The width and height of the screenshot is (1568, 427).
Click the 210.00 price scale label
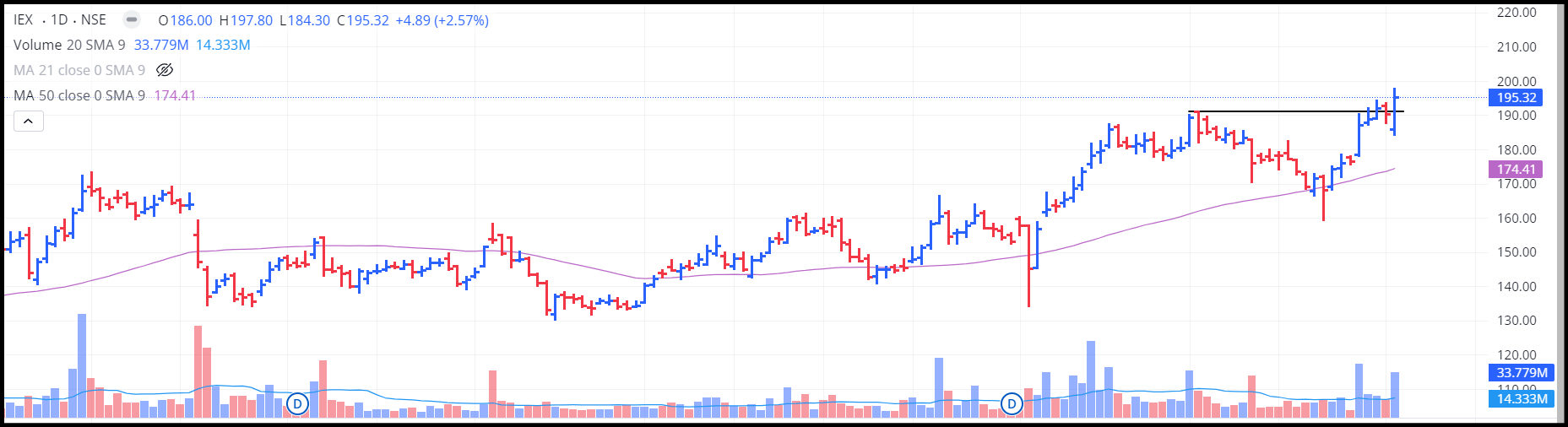[x=1516, y=47]
